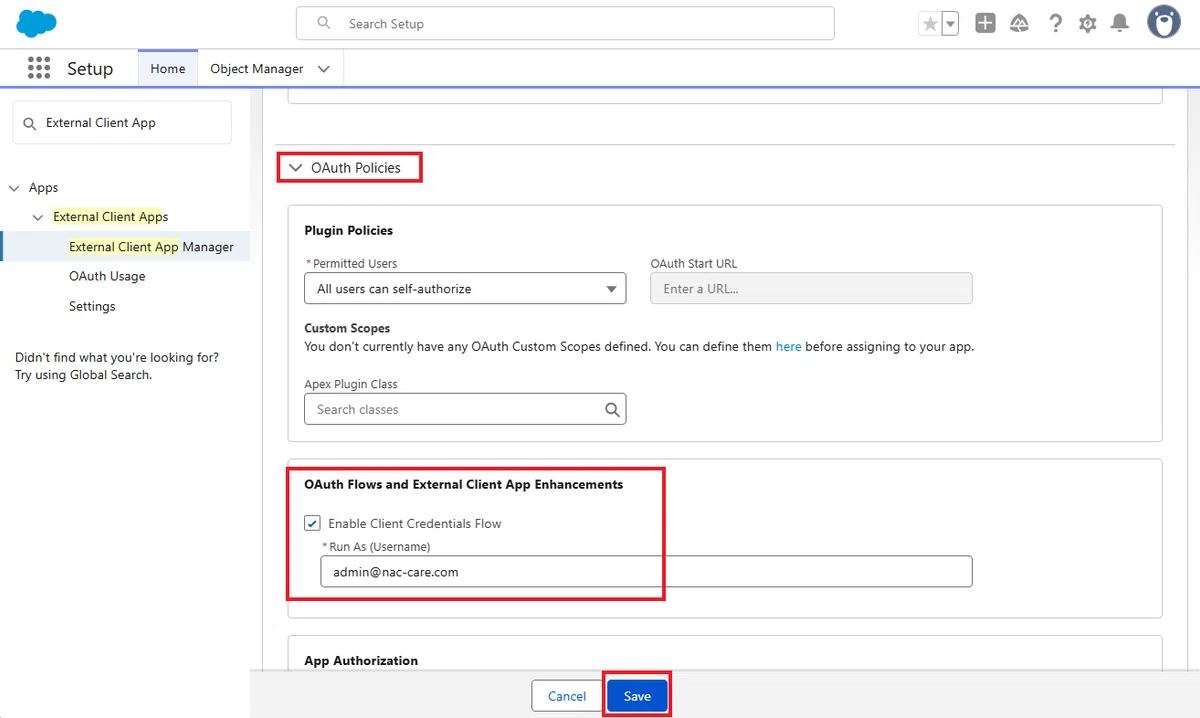The height and width of the screenshot is (718, 1200).
Task: Open the Notifications bell
Action: 1120,24
